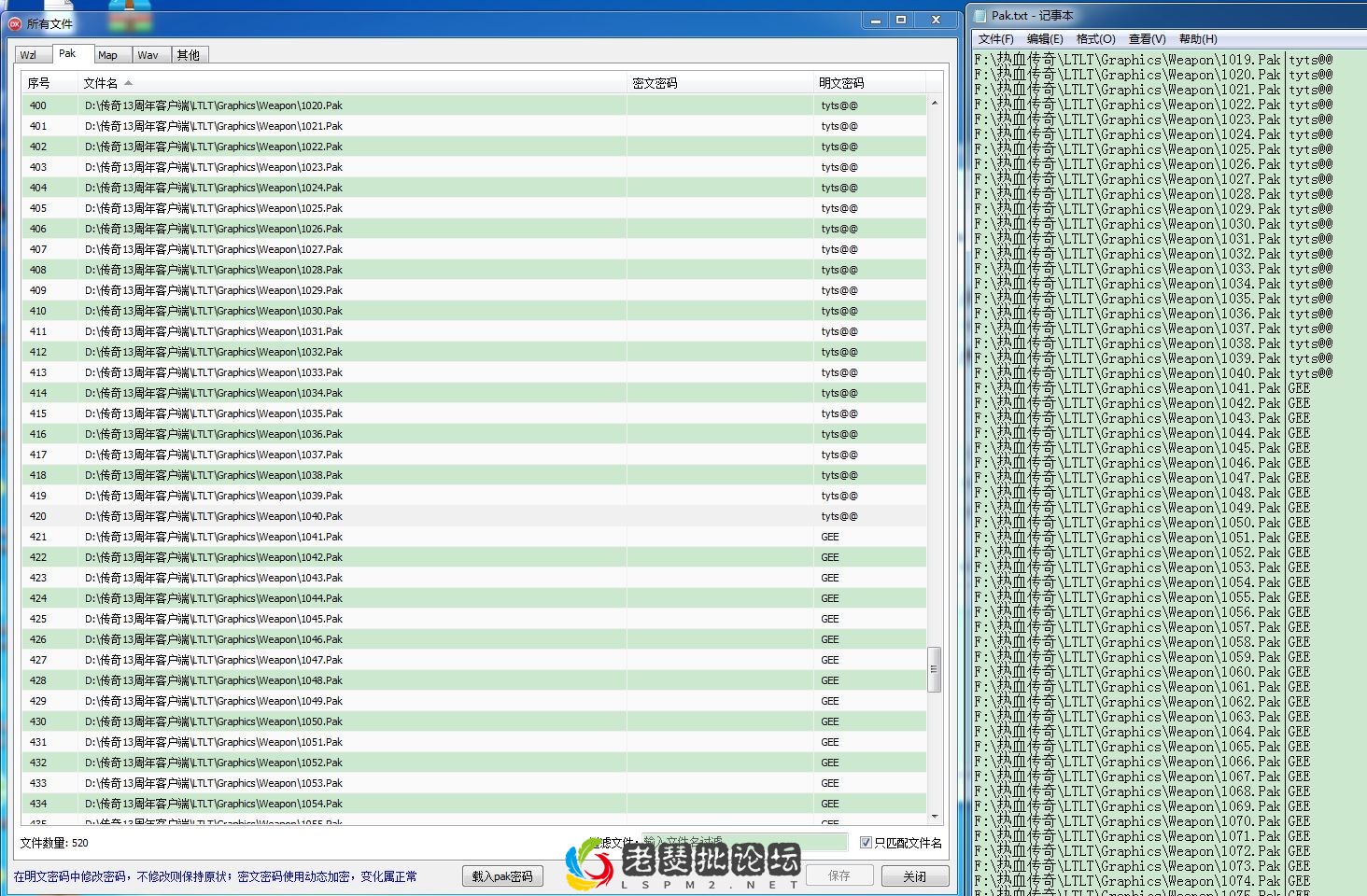1367x896 pixels.
Task: Sort by the 文件名 column header
Action: point(353,83)
